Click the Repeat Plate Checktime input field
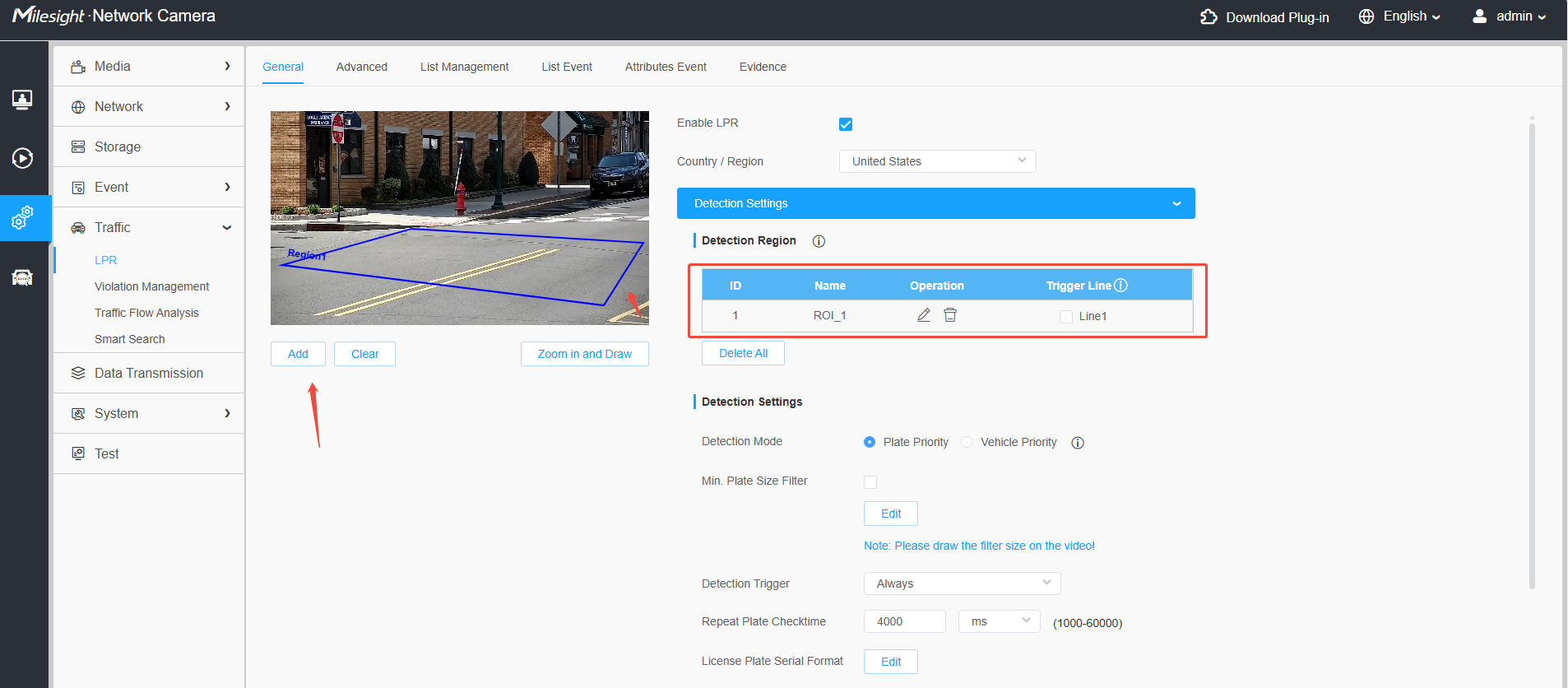 (904, 621)
